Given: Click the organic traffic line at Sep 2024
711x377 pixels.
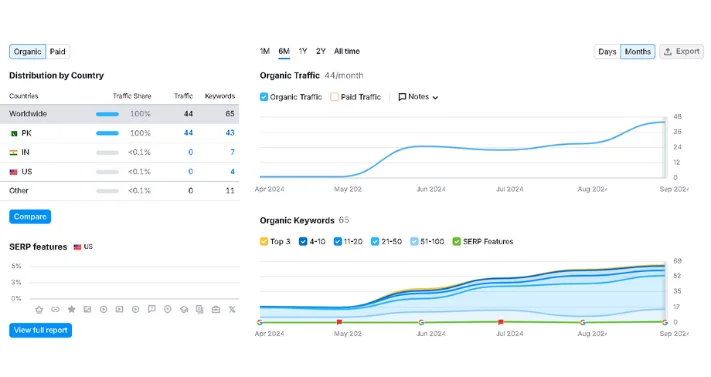Looking at the screenshot, I should coord(664,122).
